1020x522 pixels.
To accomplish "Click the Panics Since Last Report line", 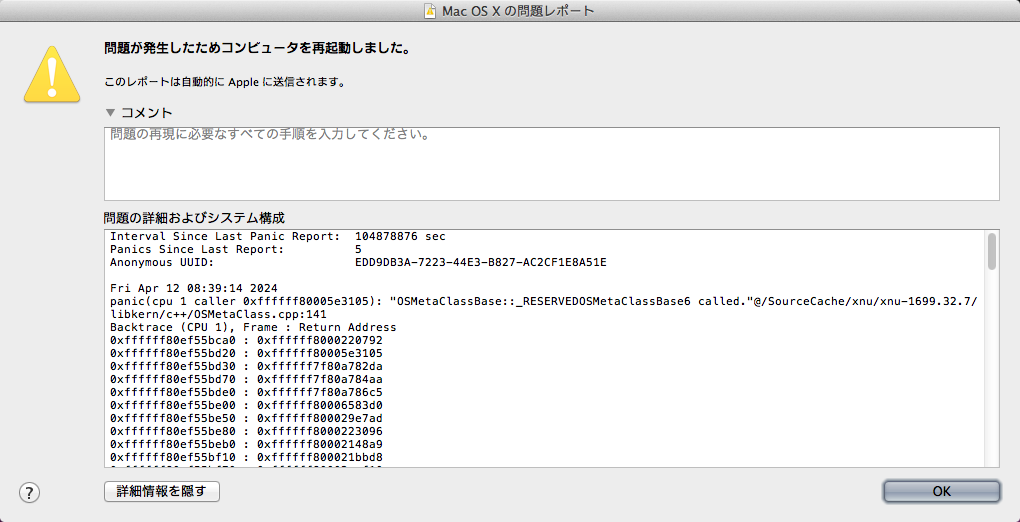I will point(236,249).
